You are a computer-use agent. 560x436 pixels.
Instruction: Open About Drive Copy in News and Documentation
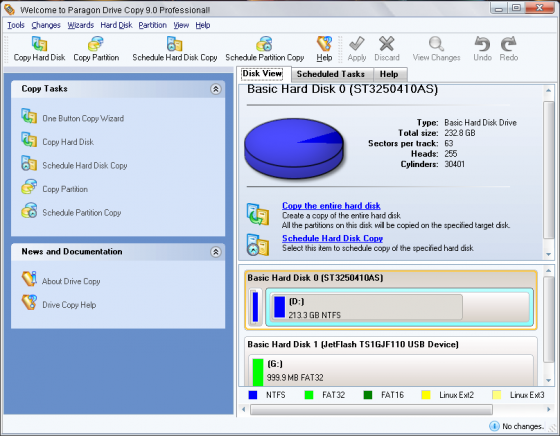click(x=71, y=281)
